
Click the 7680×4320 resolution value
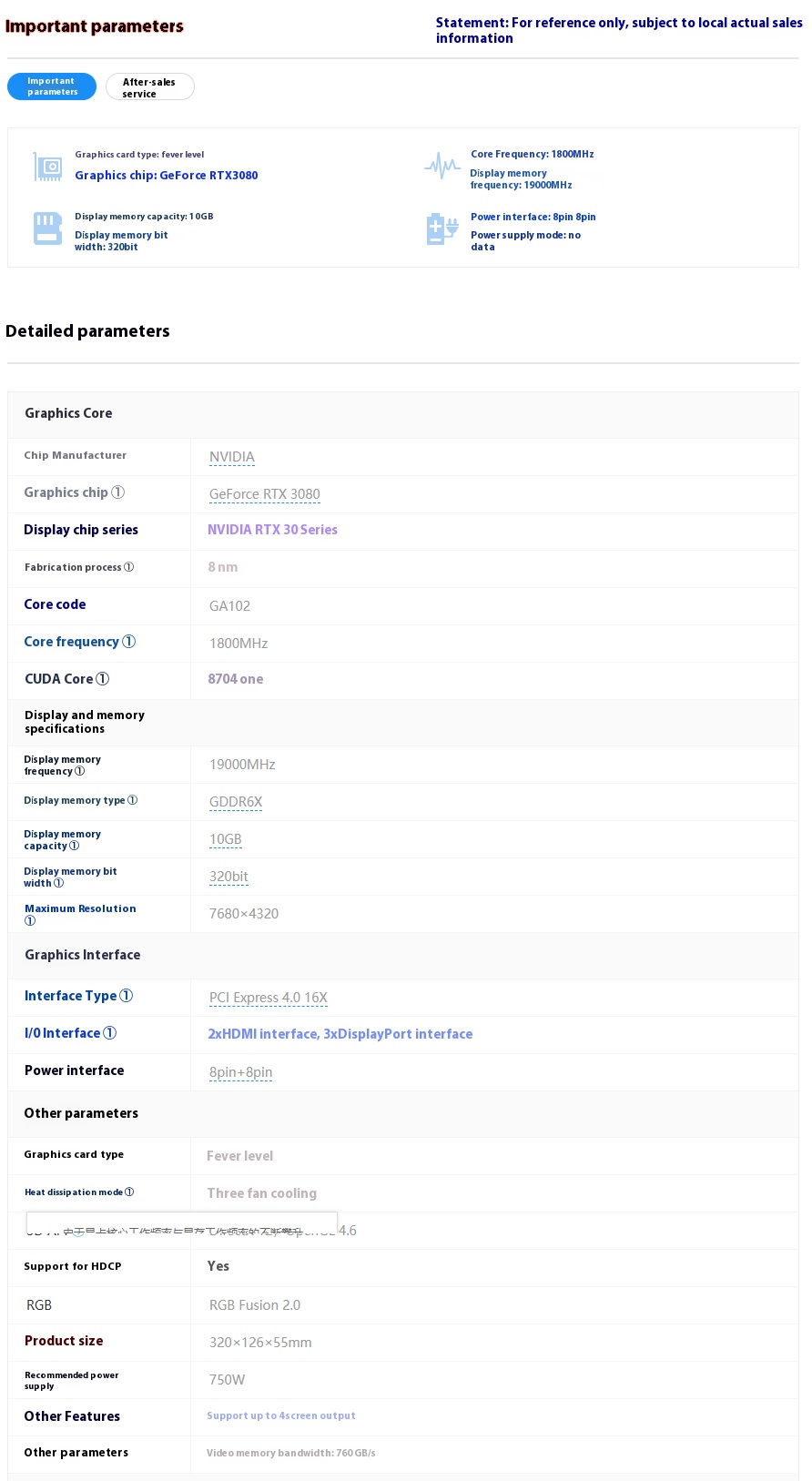[244, 914]
